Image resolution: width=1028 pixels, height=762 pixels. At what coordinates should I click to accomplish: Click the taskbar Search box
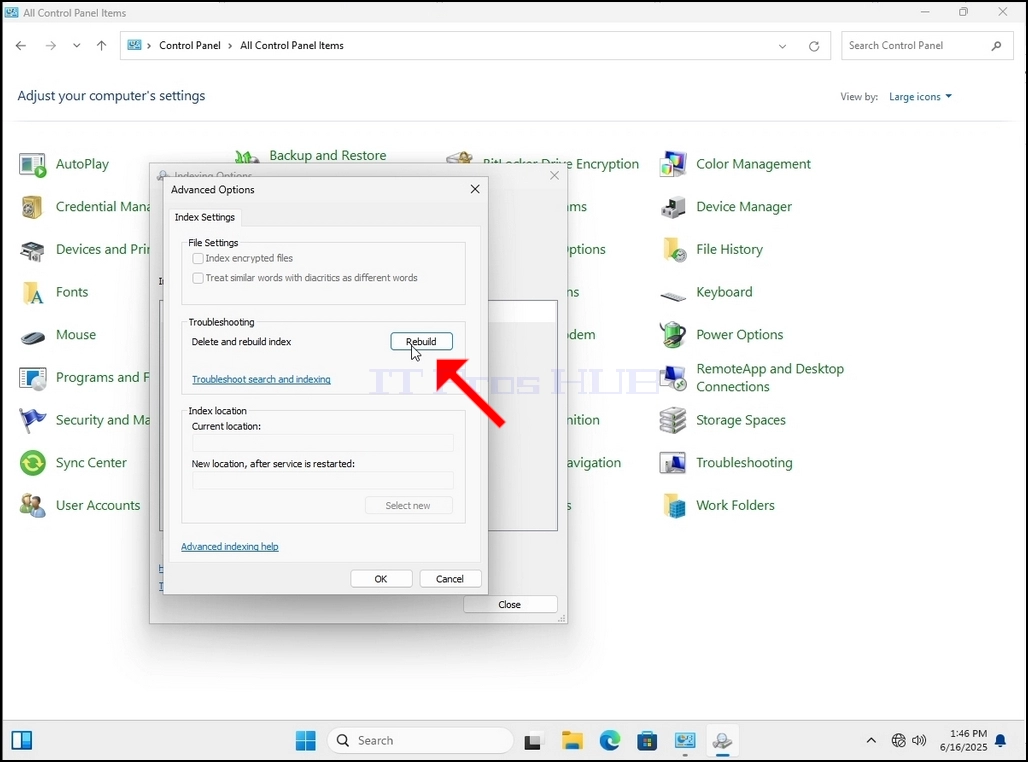(420, 741)
